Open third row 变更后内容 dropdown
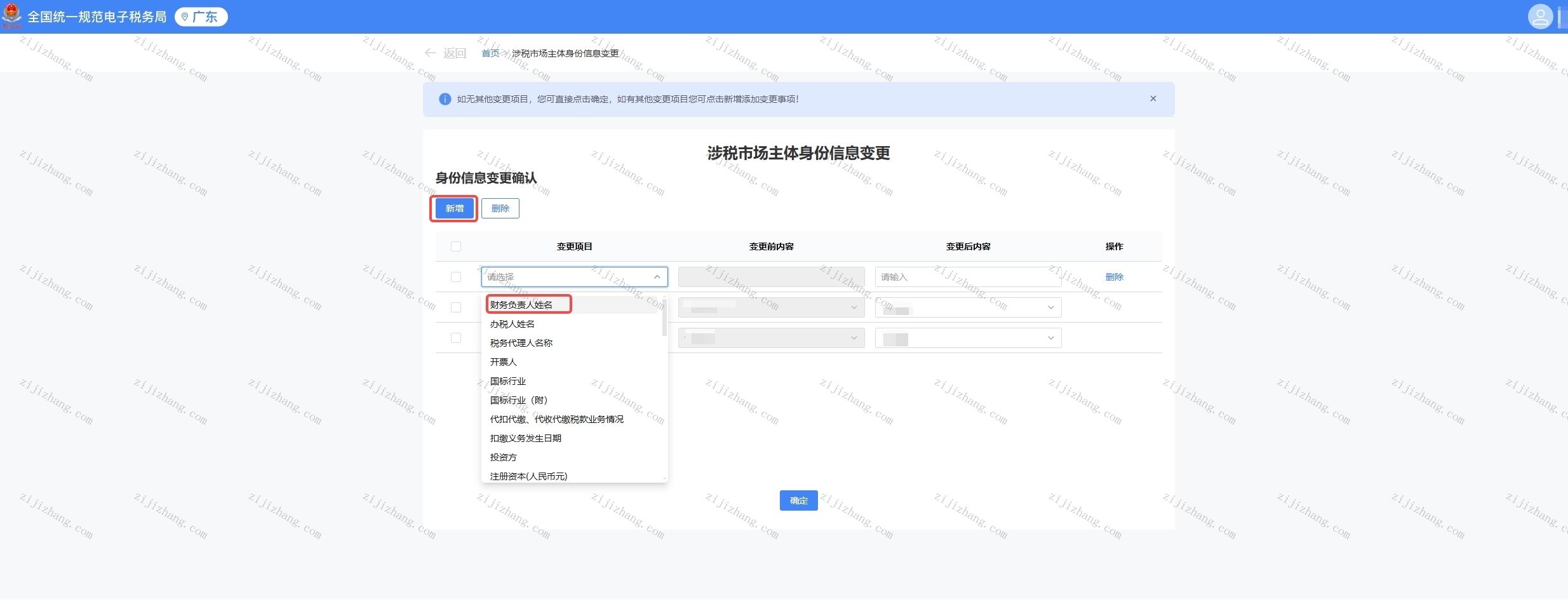Screen dimensions: 1568x604 click(968, 338)
